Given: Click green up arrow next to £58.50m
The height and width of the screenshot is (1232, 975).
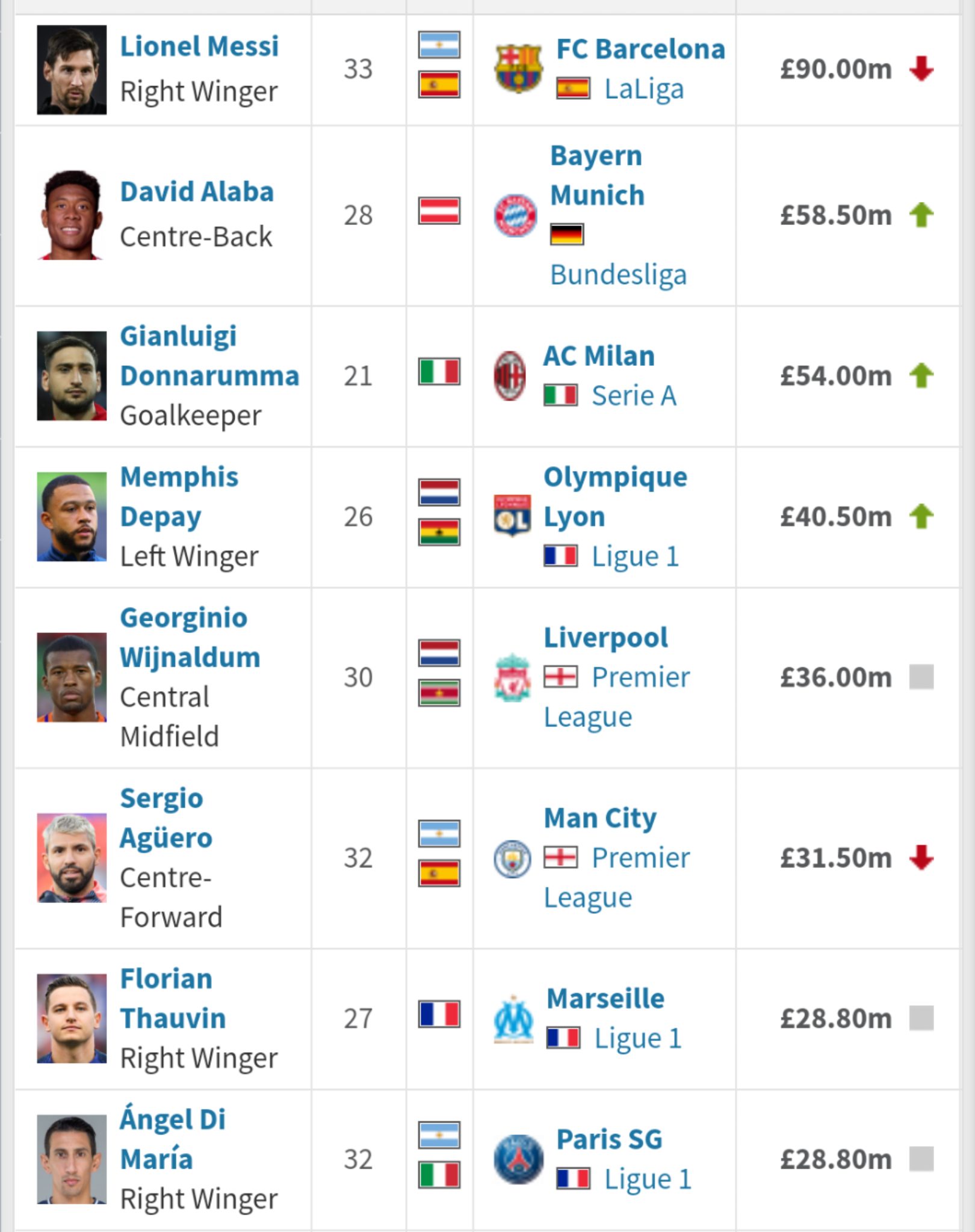Looking at the screenshot, I should click(921, 215).
